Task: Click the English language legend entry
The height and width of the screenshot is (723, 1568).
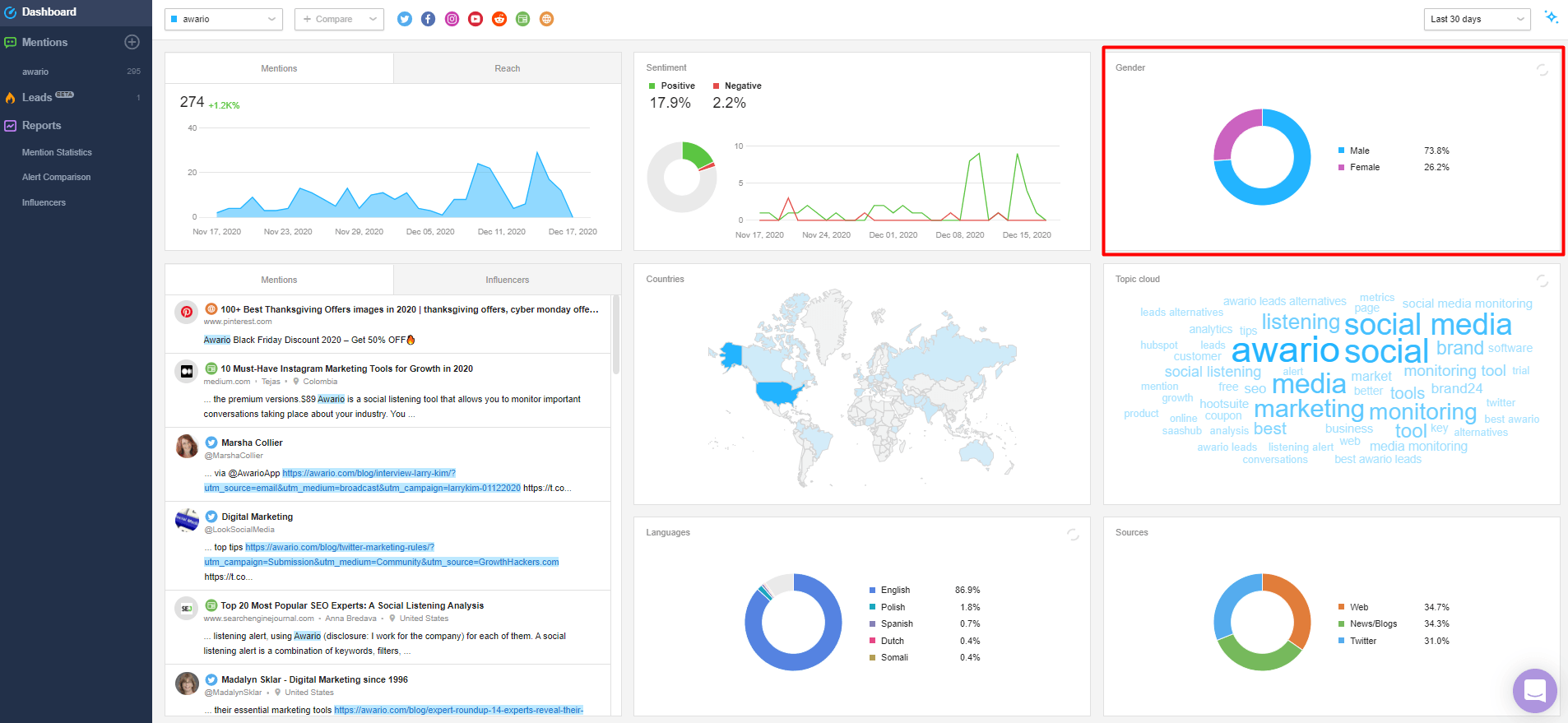Action: point(895,590)
